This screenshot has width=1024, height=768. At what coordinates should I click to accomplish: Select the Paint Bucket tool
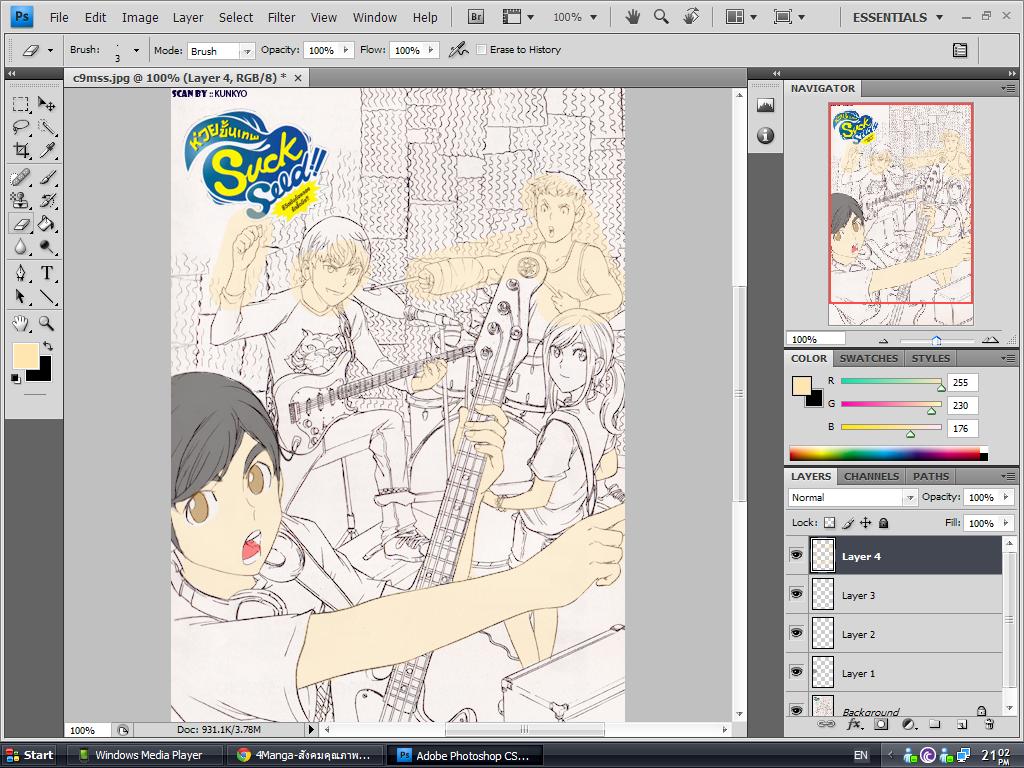[46, 224]
